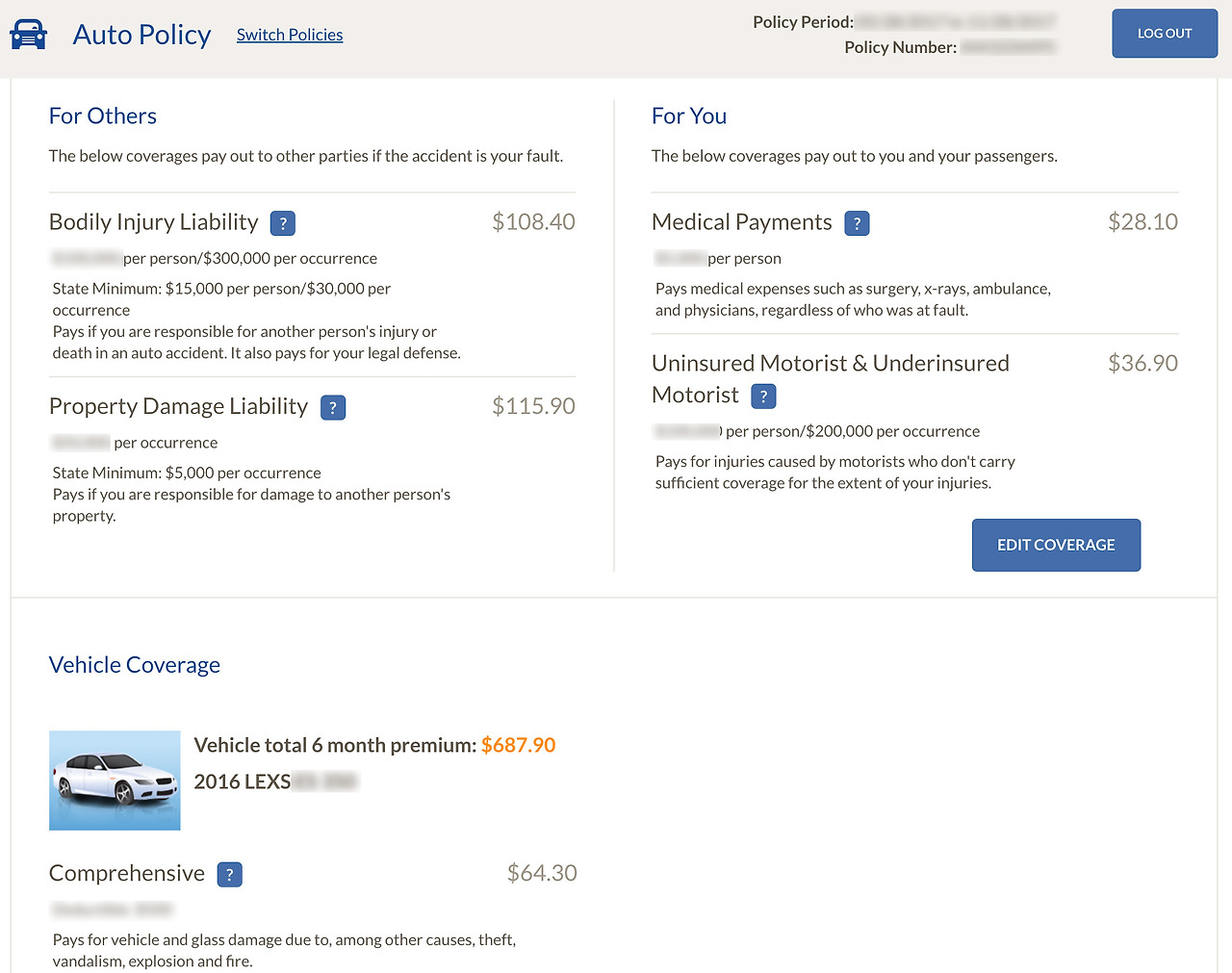Click the 2016 LEXS vehicle name
Screen dimensions: 1232x973
pyautogui.click(x=243, y=781)
